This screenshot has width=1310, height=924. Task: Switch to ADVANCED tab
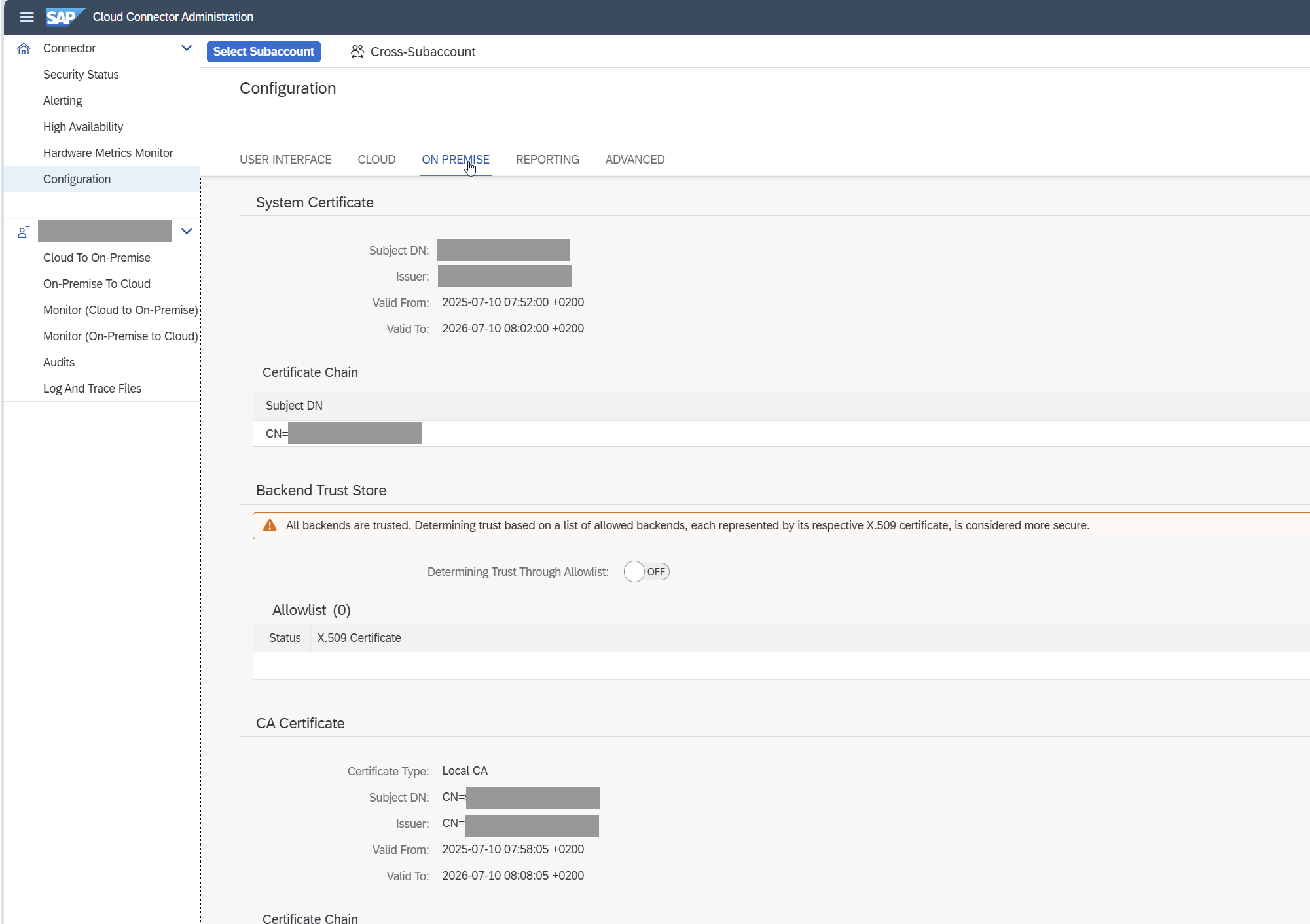coord(635,160)
